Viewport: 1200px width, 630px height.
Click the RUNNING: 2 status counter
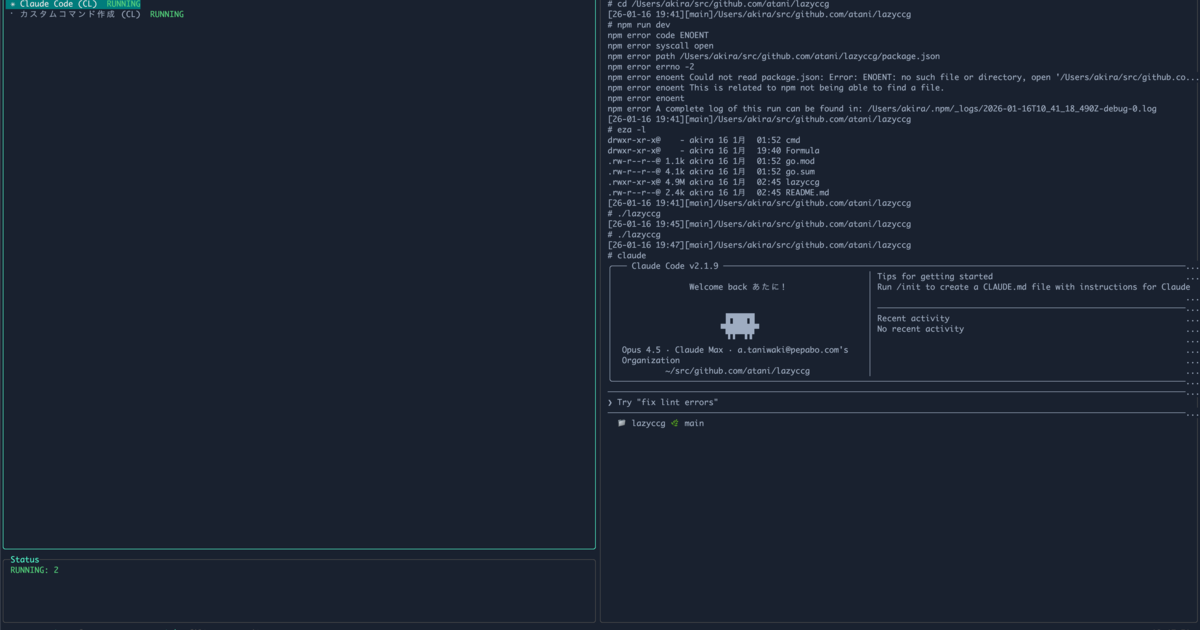click(x=34, y=570)
